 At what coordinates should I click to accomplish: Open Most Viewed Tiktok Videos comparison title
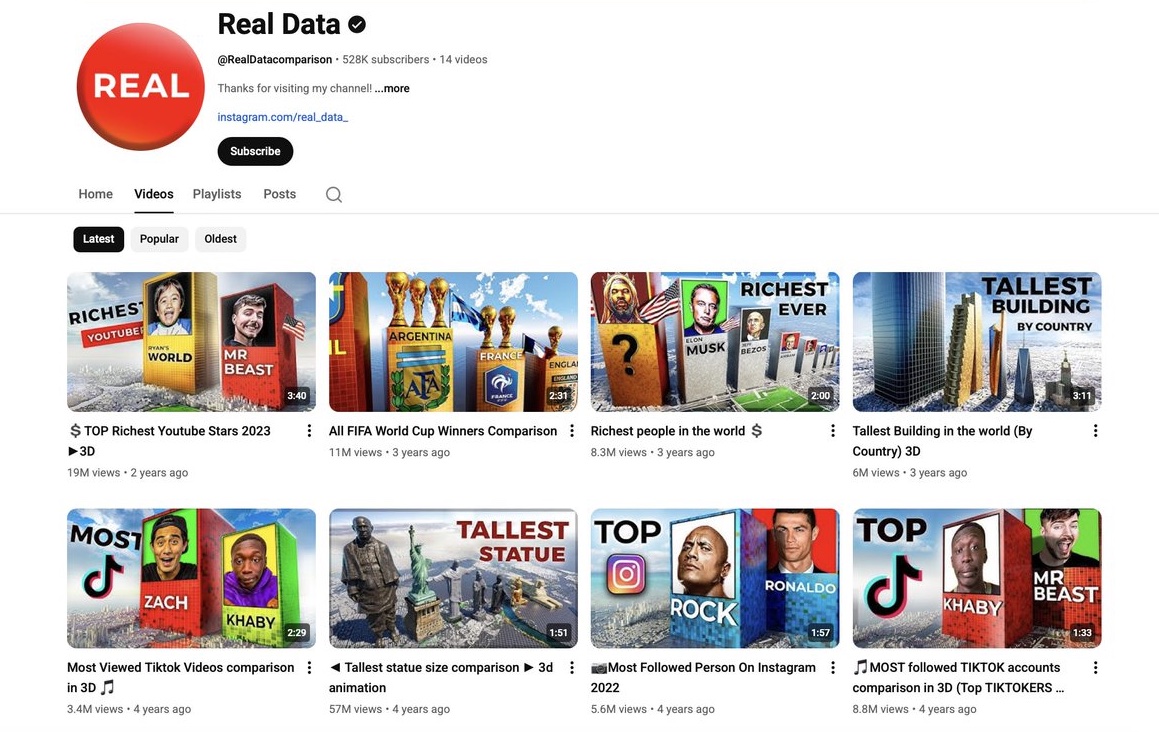pos(180,677)
